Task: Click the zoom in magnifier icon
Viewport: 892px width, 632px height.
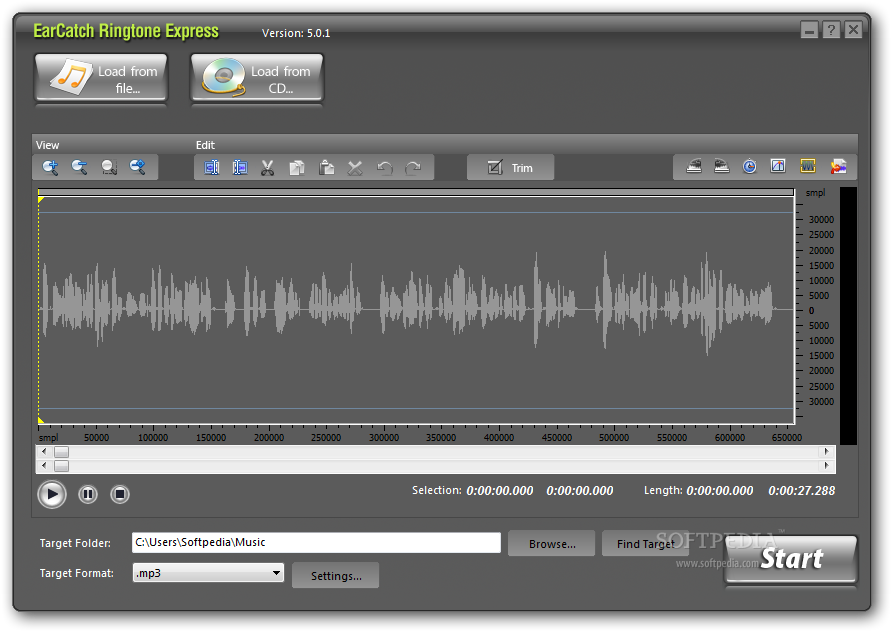Action: tap(51, 167)
